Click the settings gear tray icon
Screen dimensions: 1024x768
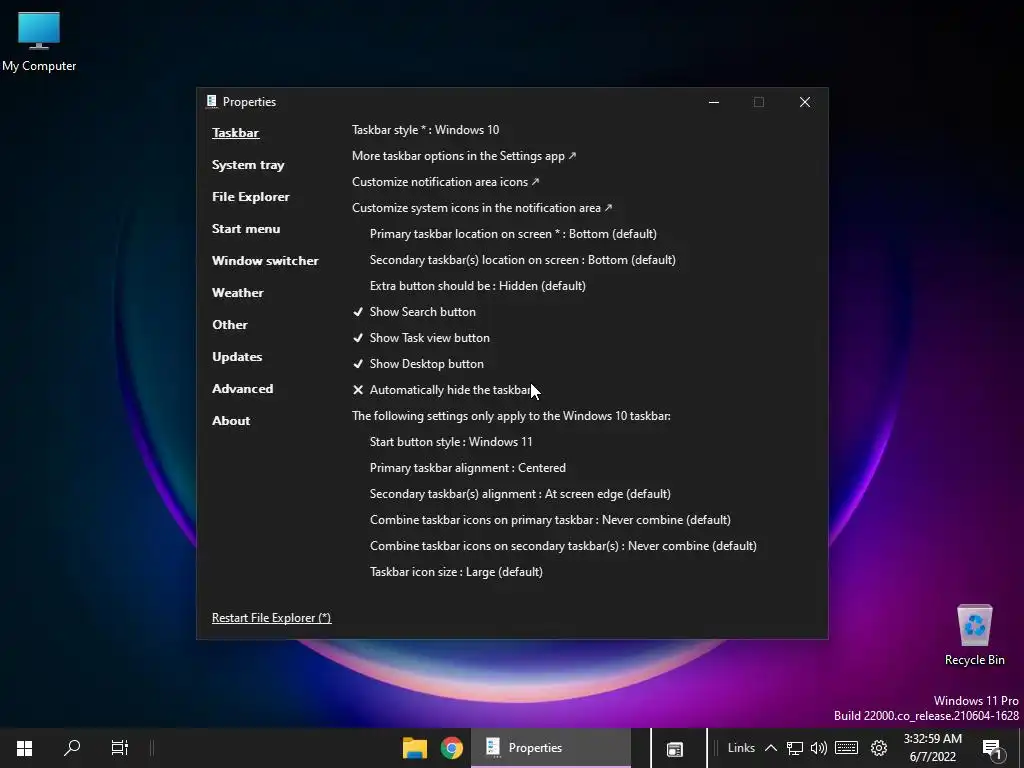point(879,748)
